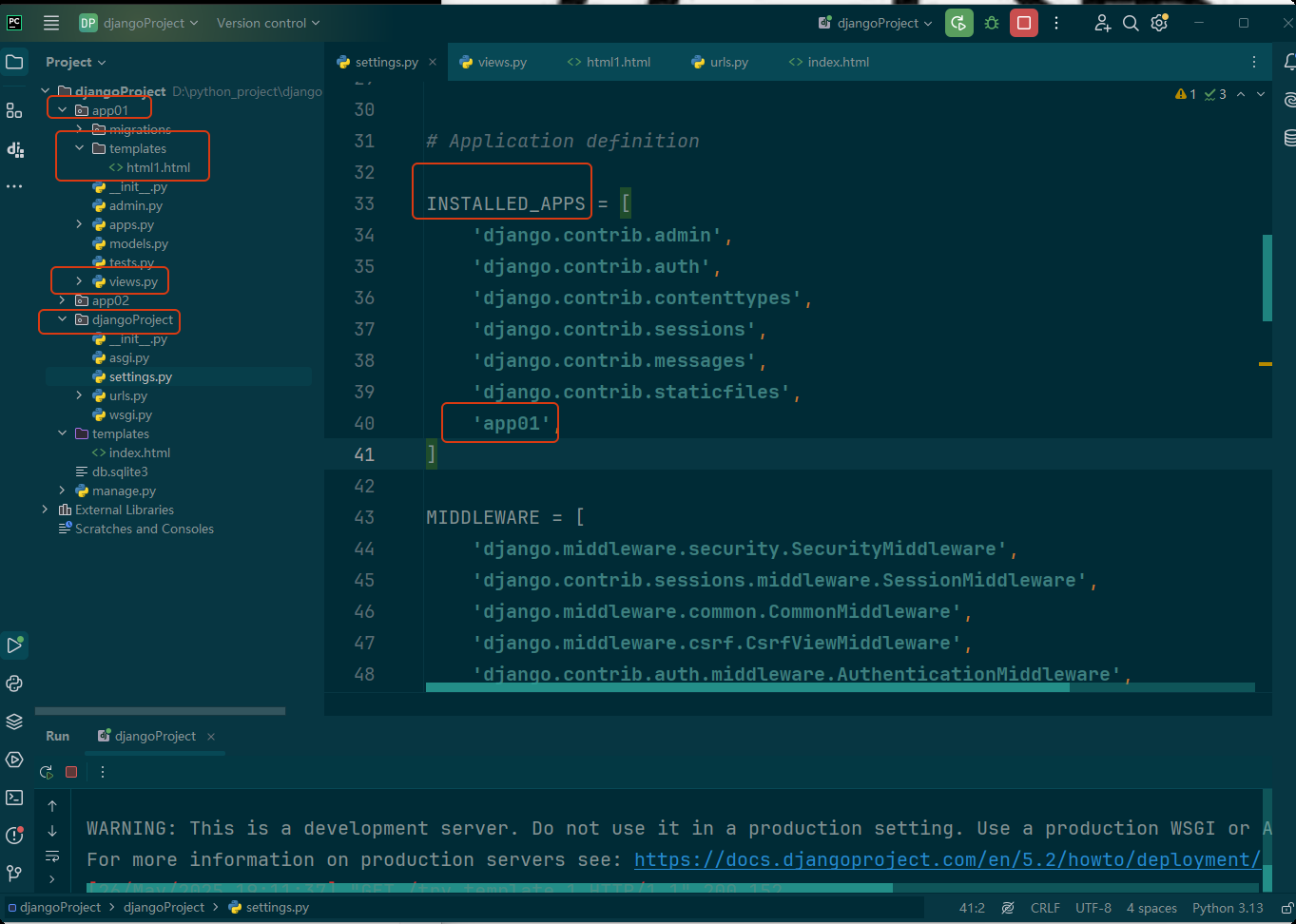Open the Python Packages tool icon

coord(14,683)
